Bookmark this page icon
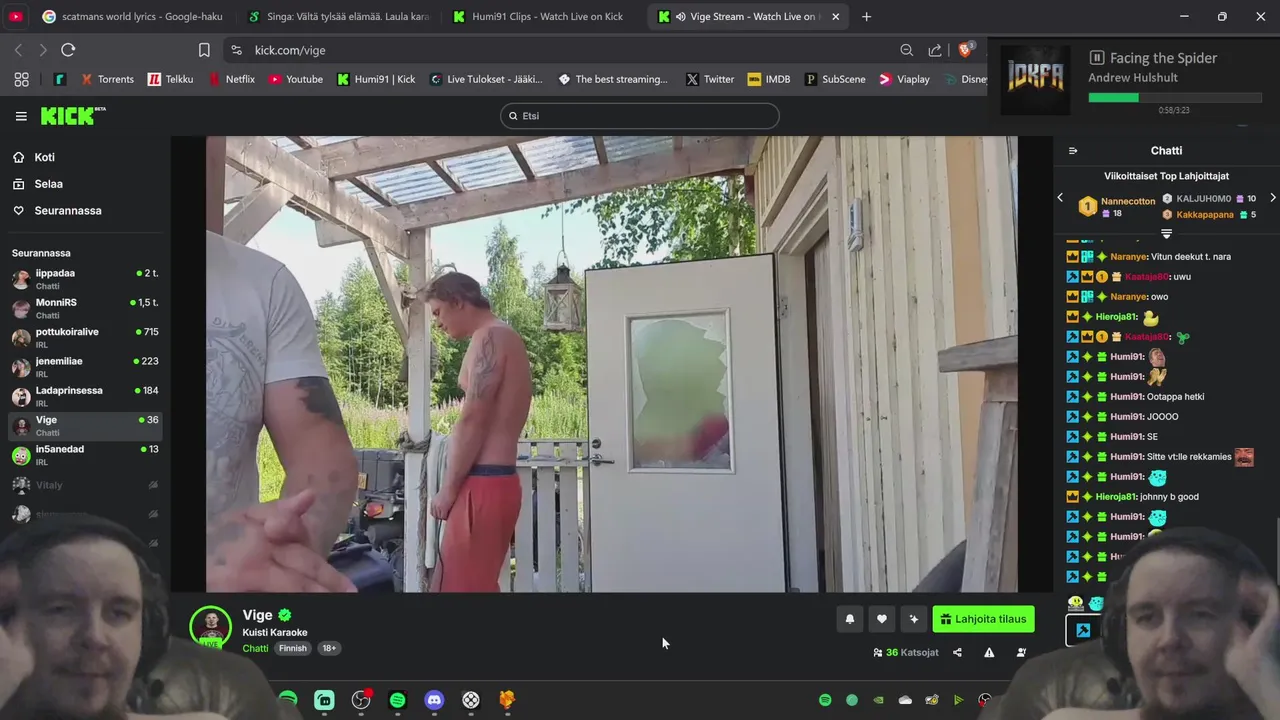Viewport: 1280px width, 720px height. coord(204,50)
